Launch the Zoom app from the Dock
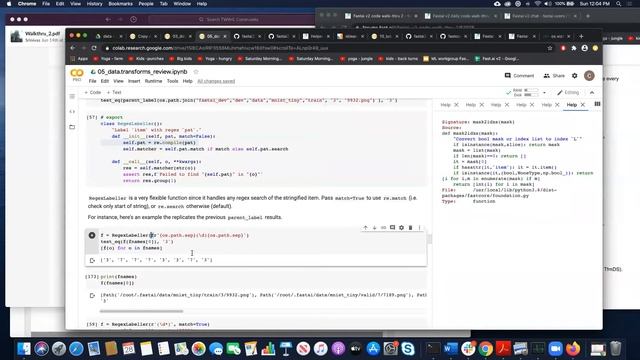Screen dimensions: 640x360 coord(555,349)
